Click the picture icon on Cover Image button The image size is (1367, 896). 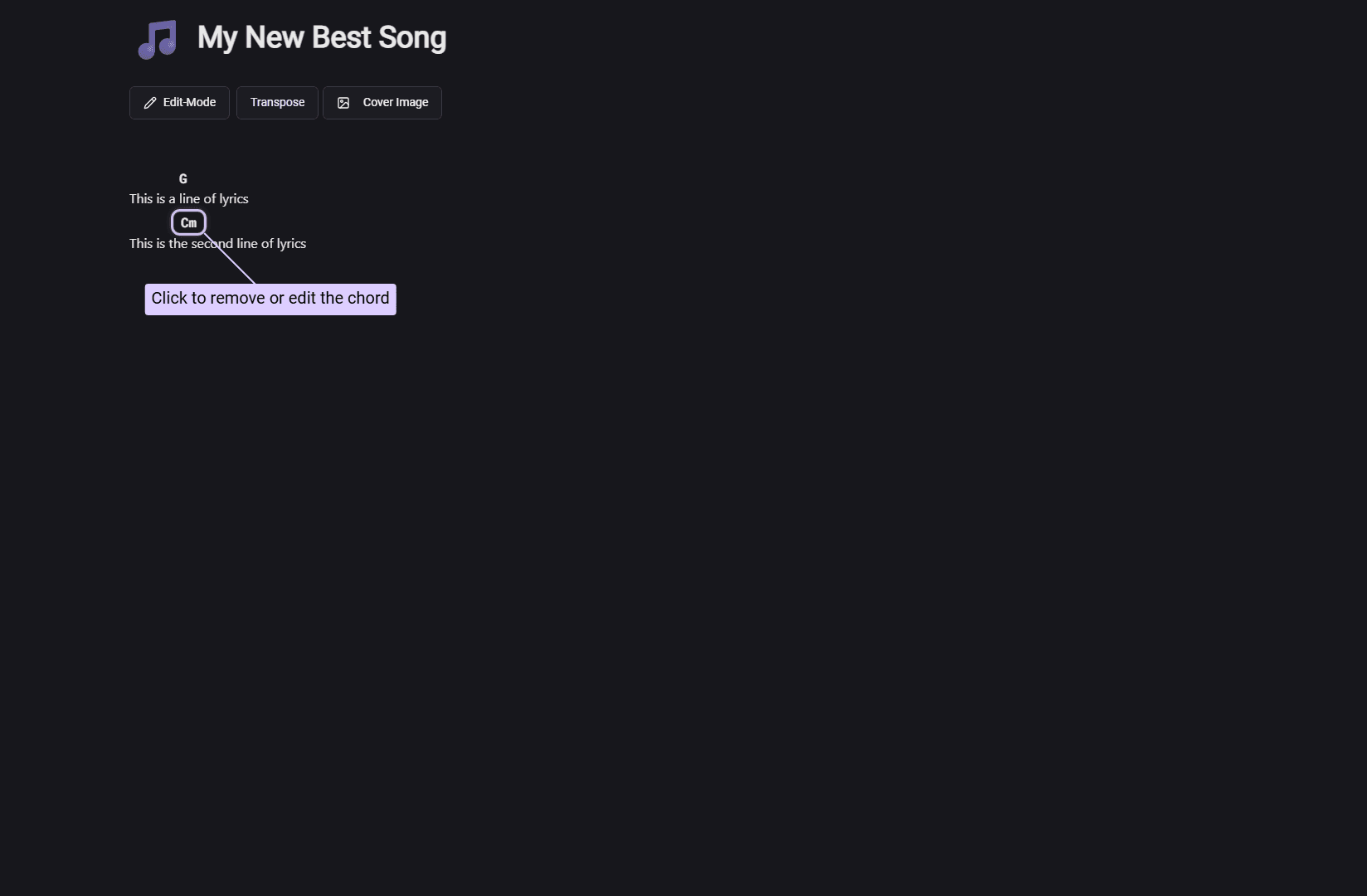(x=343, y=103)
